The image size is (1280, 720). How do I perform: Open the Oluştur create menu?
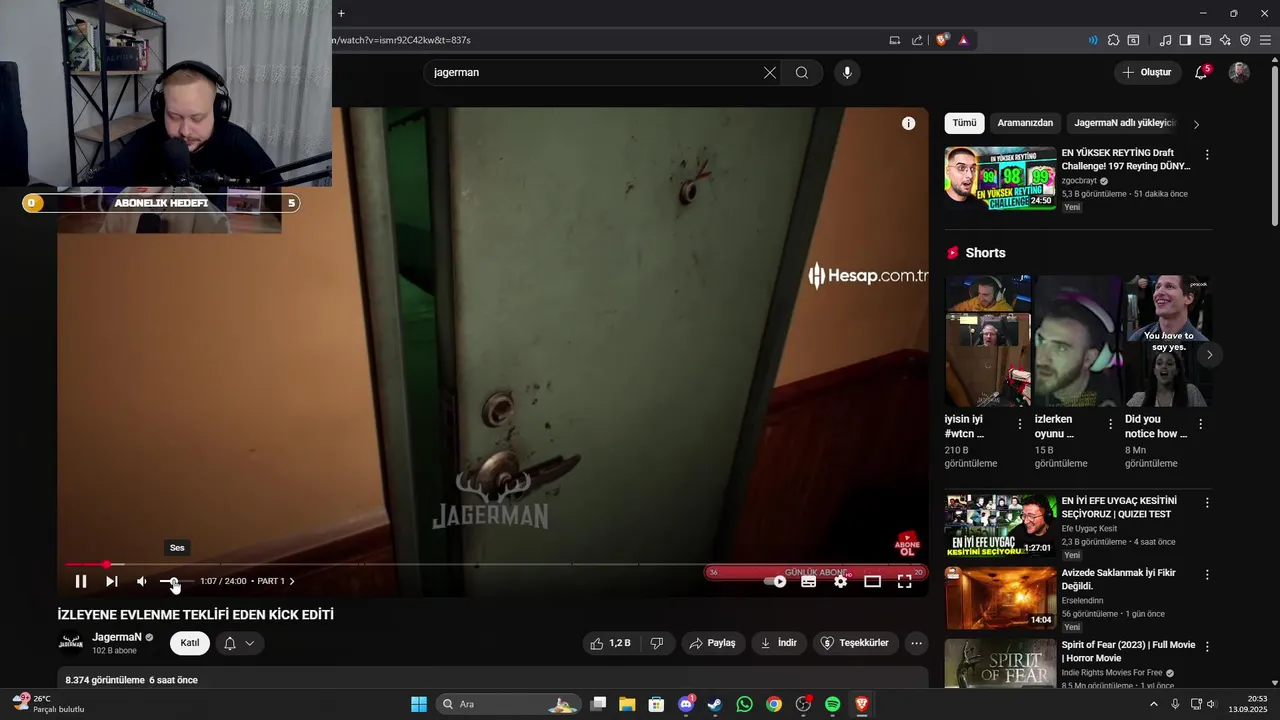tap(1146, 72)
